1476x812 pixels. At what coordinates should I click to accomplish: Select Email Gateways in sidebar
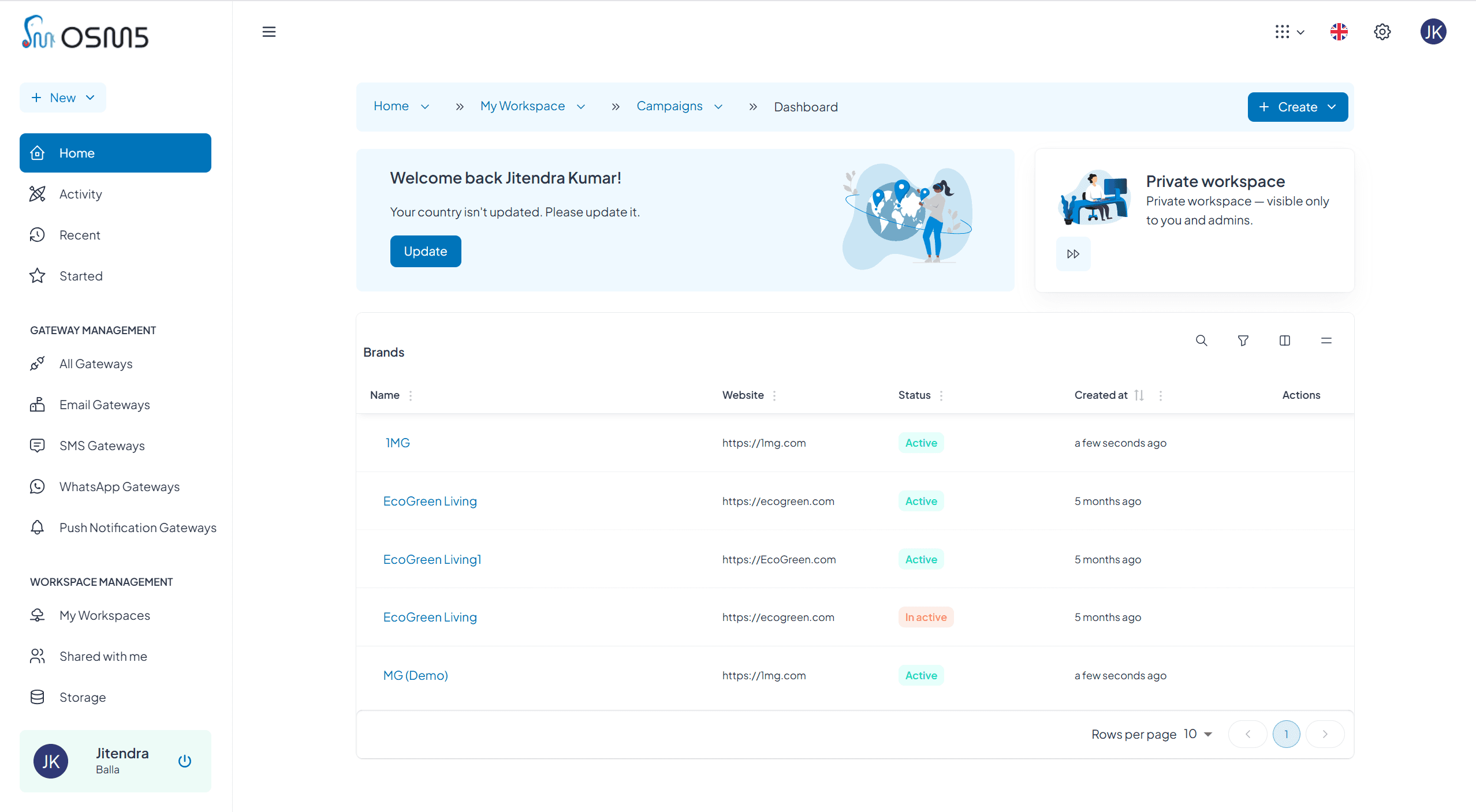point(105,405)
